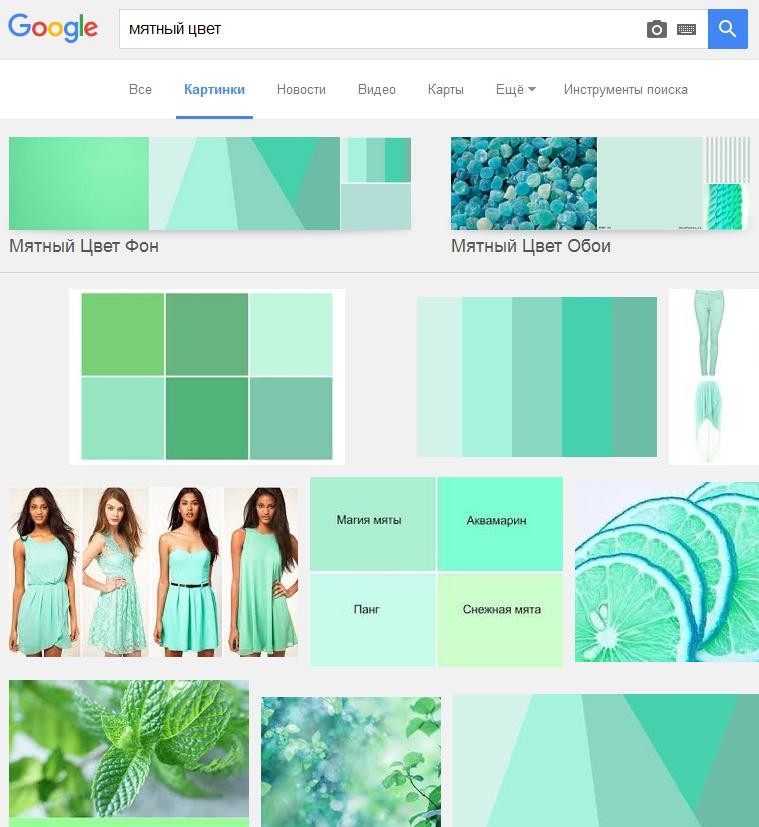
Task: Open the Карты tab
Action: tap(445, 89)
